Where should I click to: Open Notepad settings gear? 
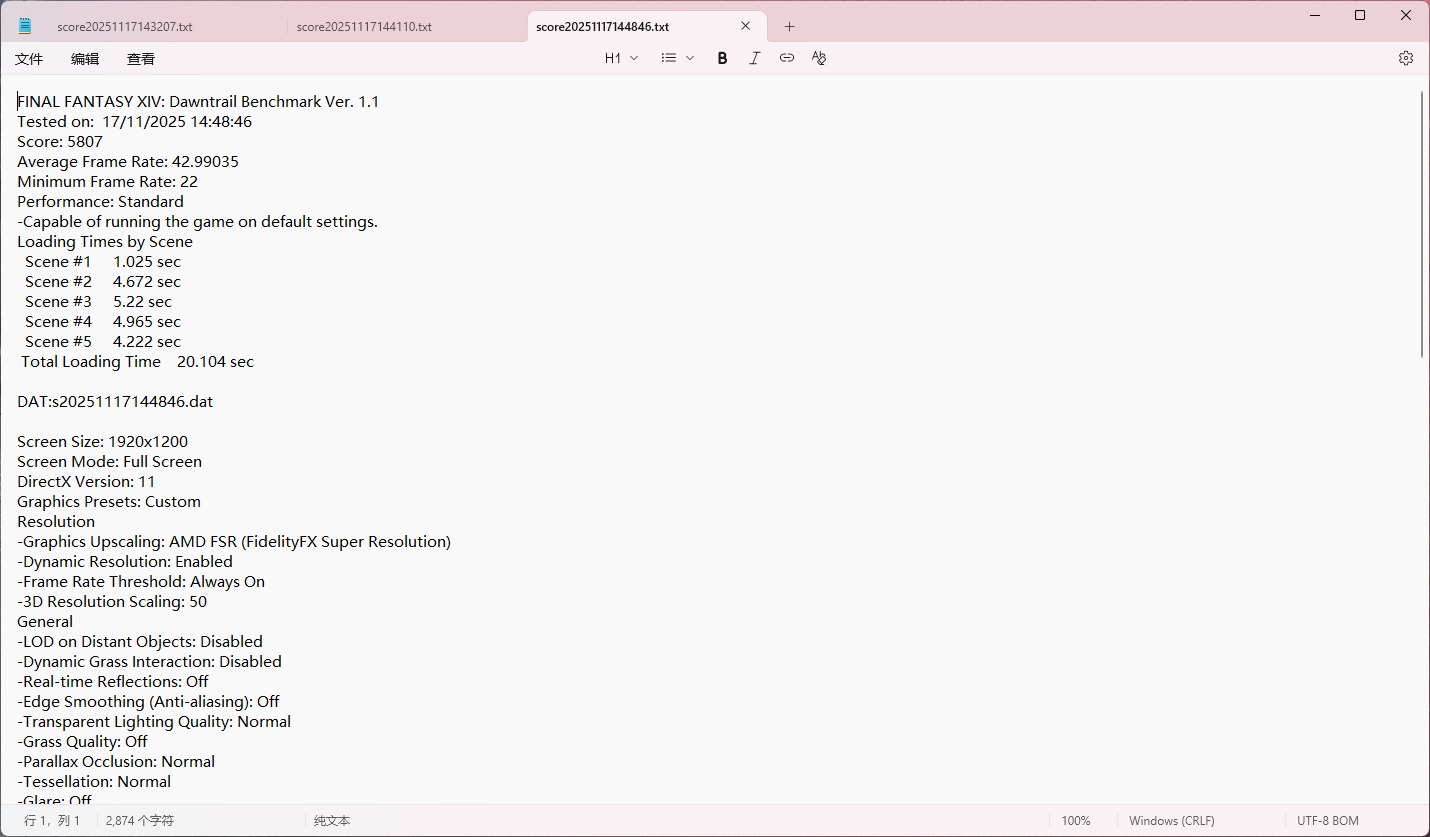pos(1406,58)
